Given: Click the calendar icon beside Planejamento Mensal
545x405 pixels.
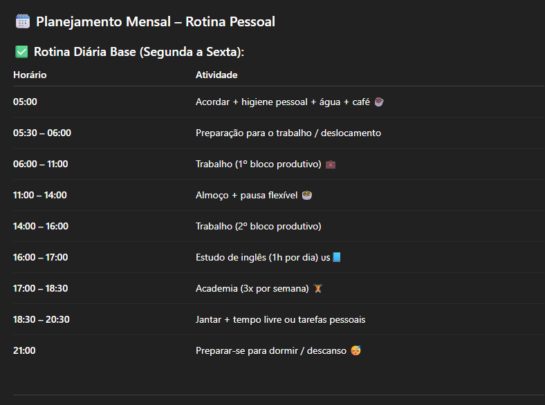Looking at the screenshot, I should click(x=23, y=22).
